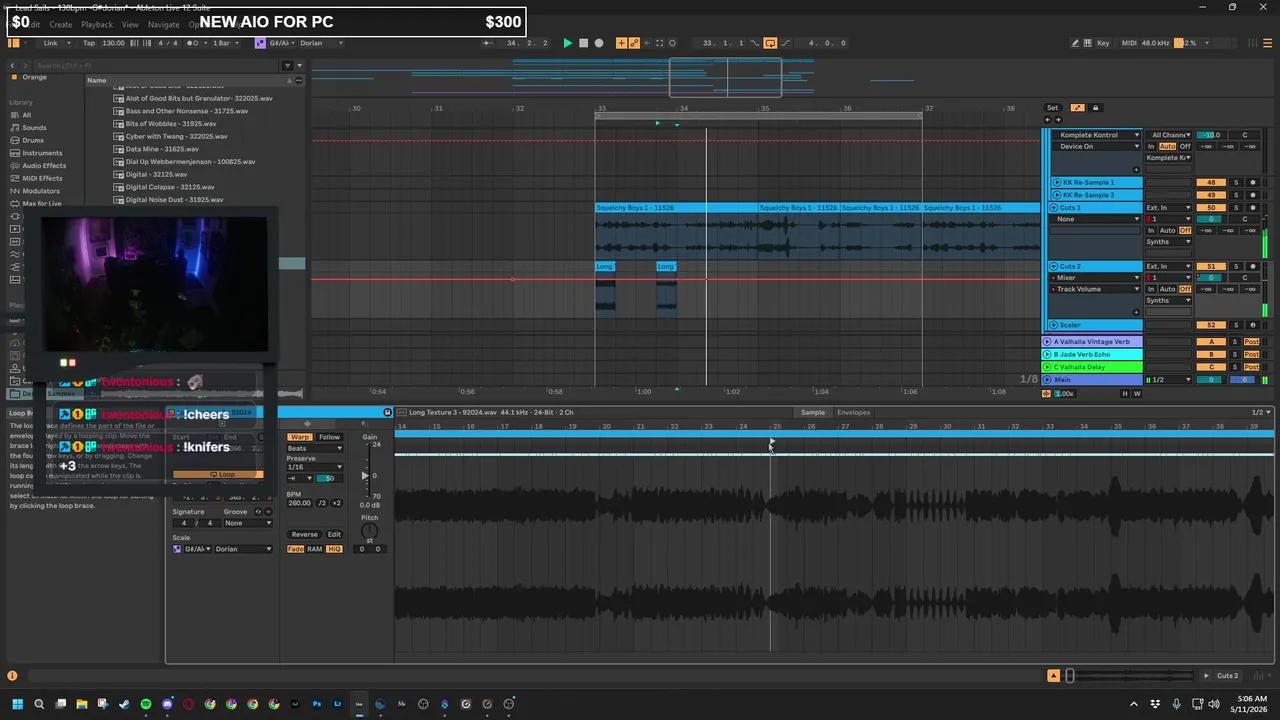Viewport: 1280px width, 720px height.
Task: Click the Follow button in clip view
Action: 329,437
